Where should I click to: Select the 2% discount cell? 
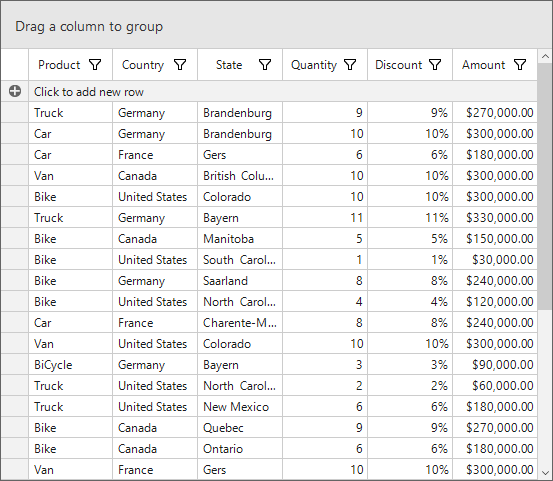[x=410, y=386]
